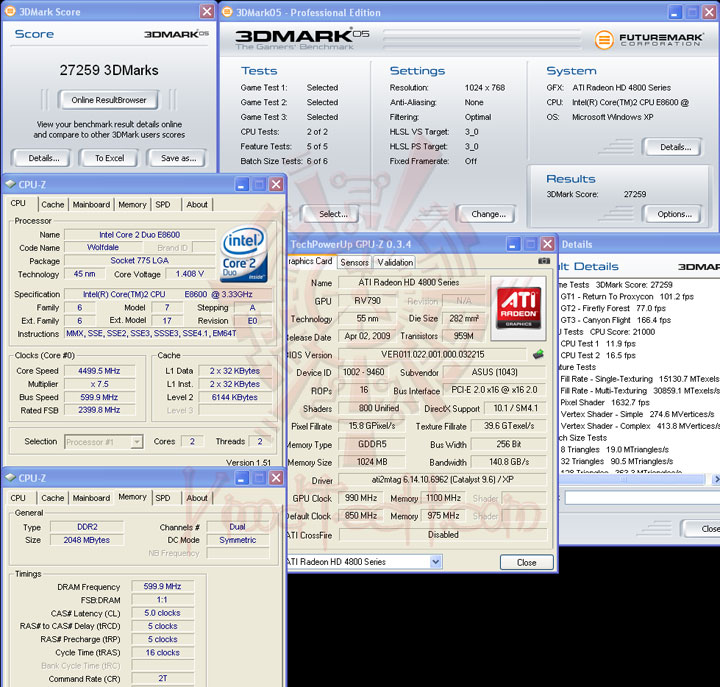The image size is (720, 687).
Task: Open SPD tab in lower CPU-Z
Action: [163, 498]
